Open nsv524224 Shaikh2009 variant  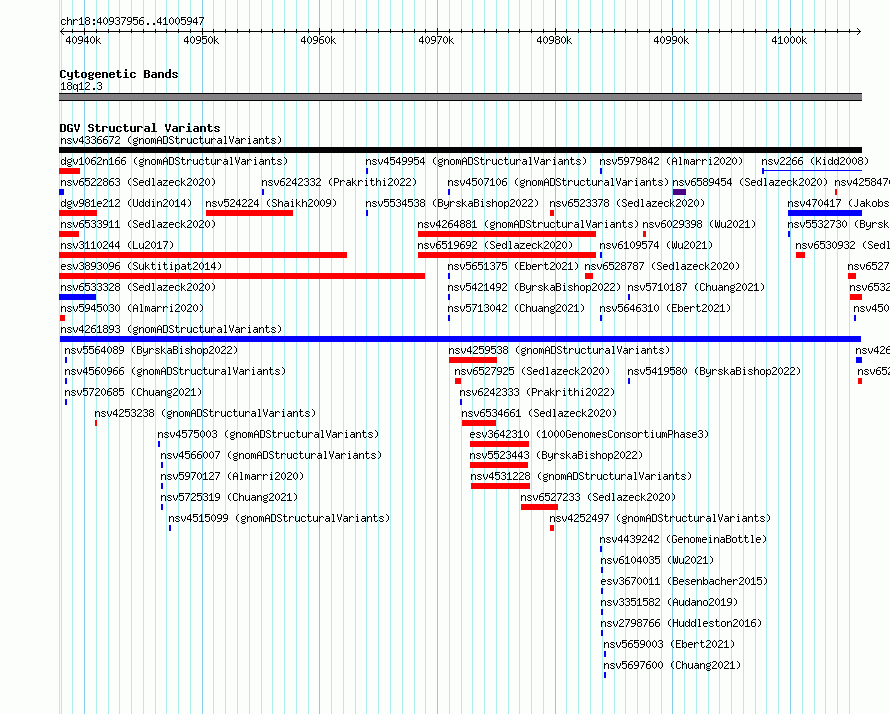271,203
